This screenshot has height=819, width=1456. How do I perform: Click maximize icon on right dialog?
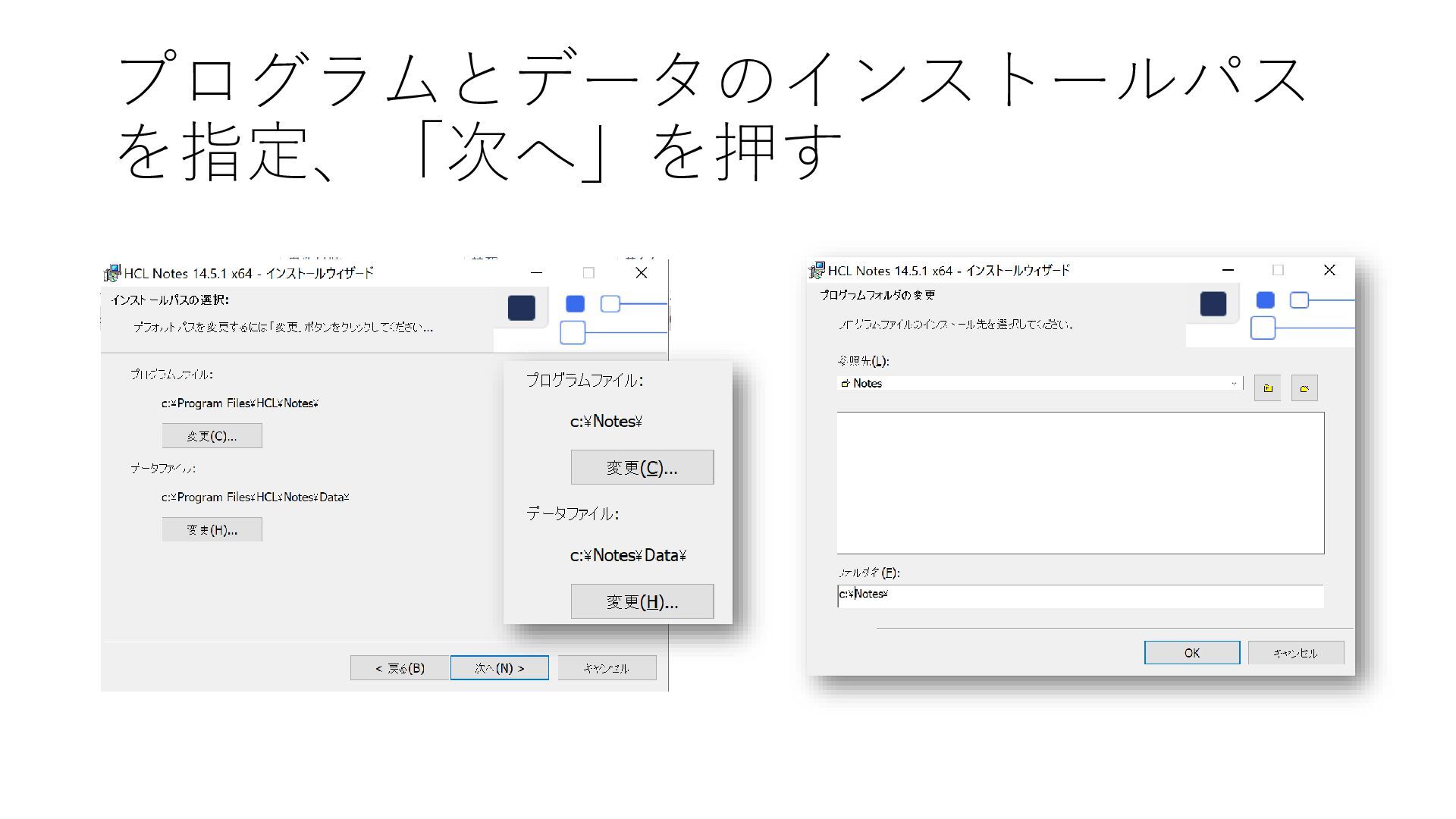(x=1278, y=271)
